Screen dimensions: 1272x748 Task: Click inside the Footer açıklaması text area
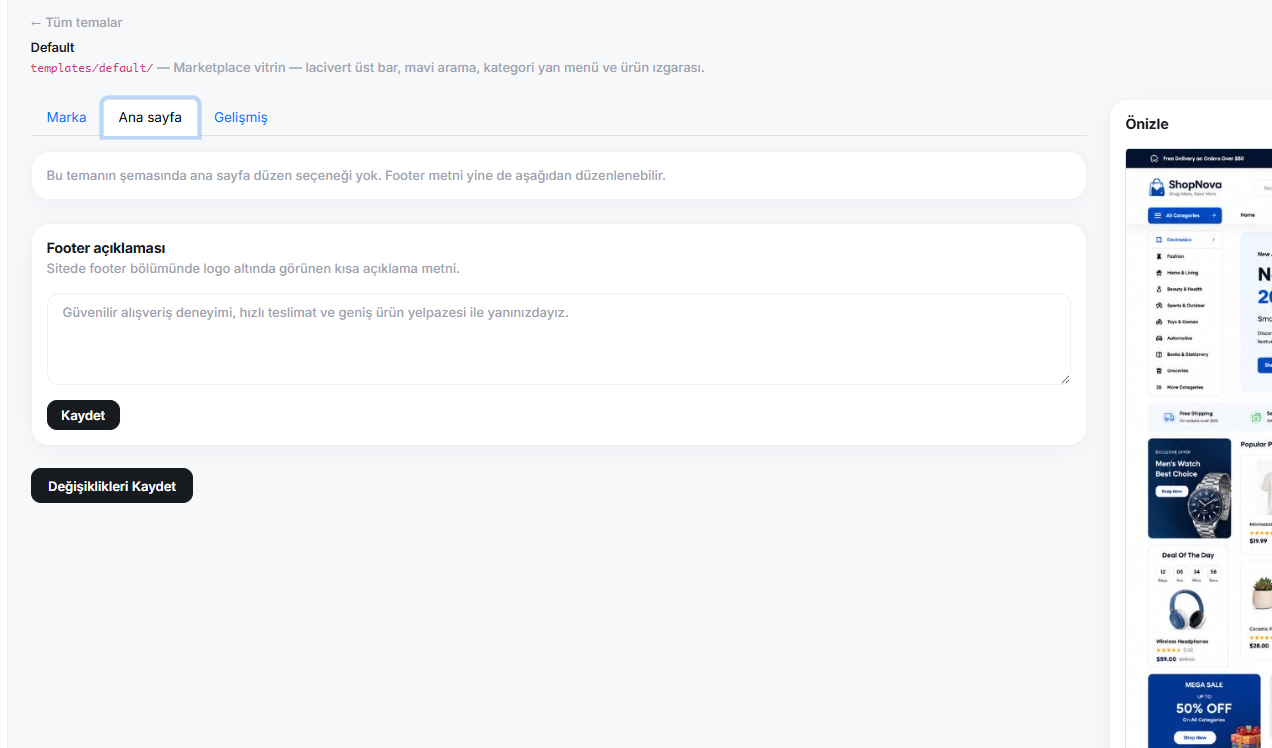point(559,339)
